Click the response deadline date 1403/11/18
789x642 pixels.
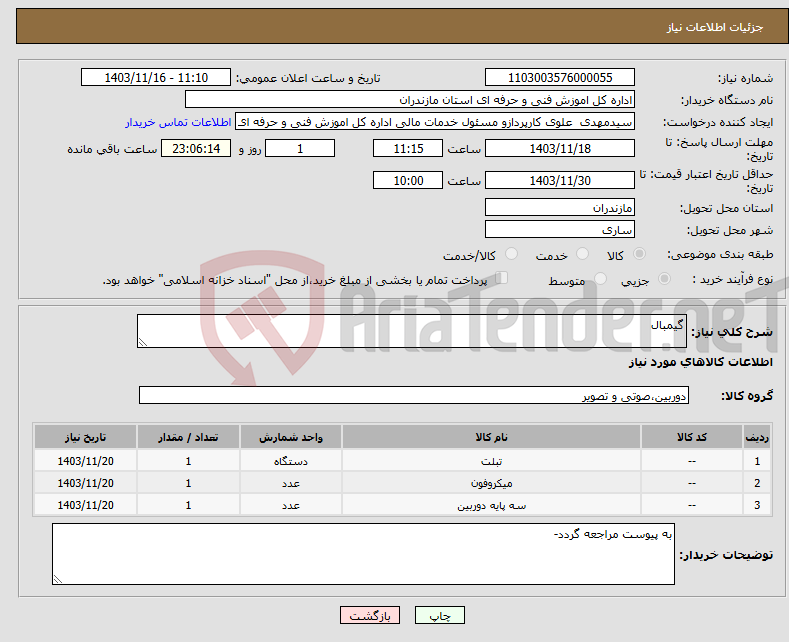pyautogui.click(x=560, y=148)
